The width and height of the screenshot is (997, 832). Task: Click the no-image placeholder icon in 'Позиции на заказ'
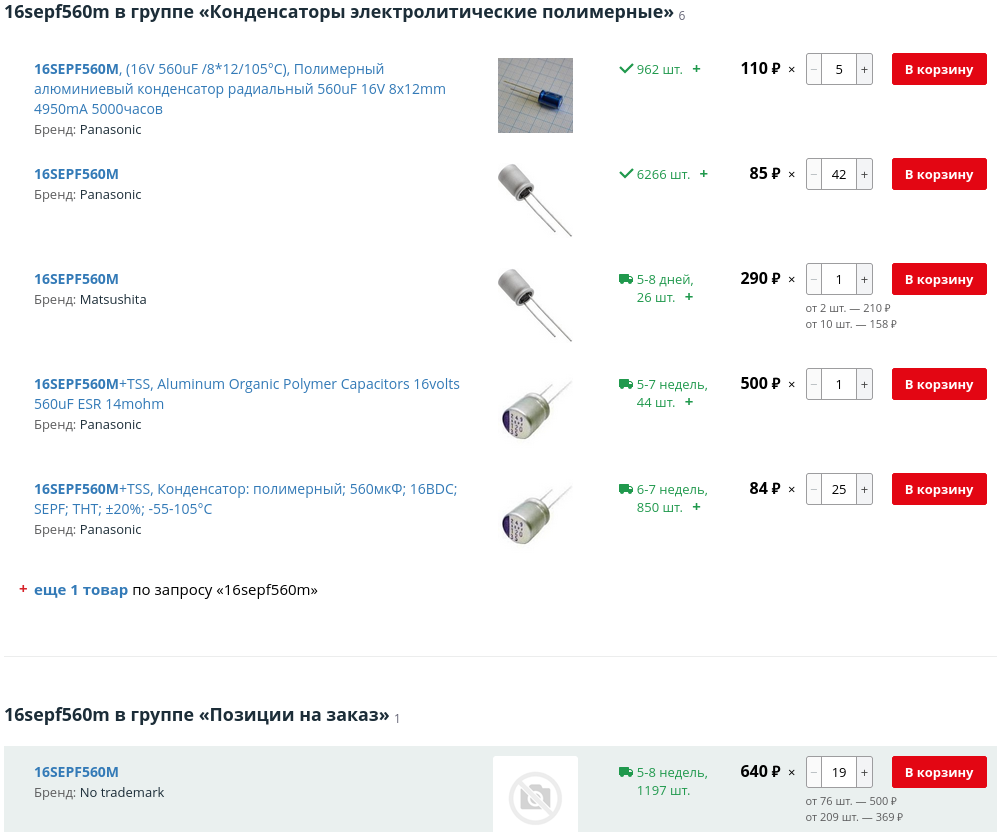coord(535,797)
